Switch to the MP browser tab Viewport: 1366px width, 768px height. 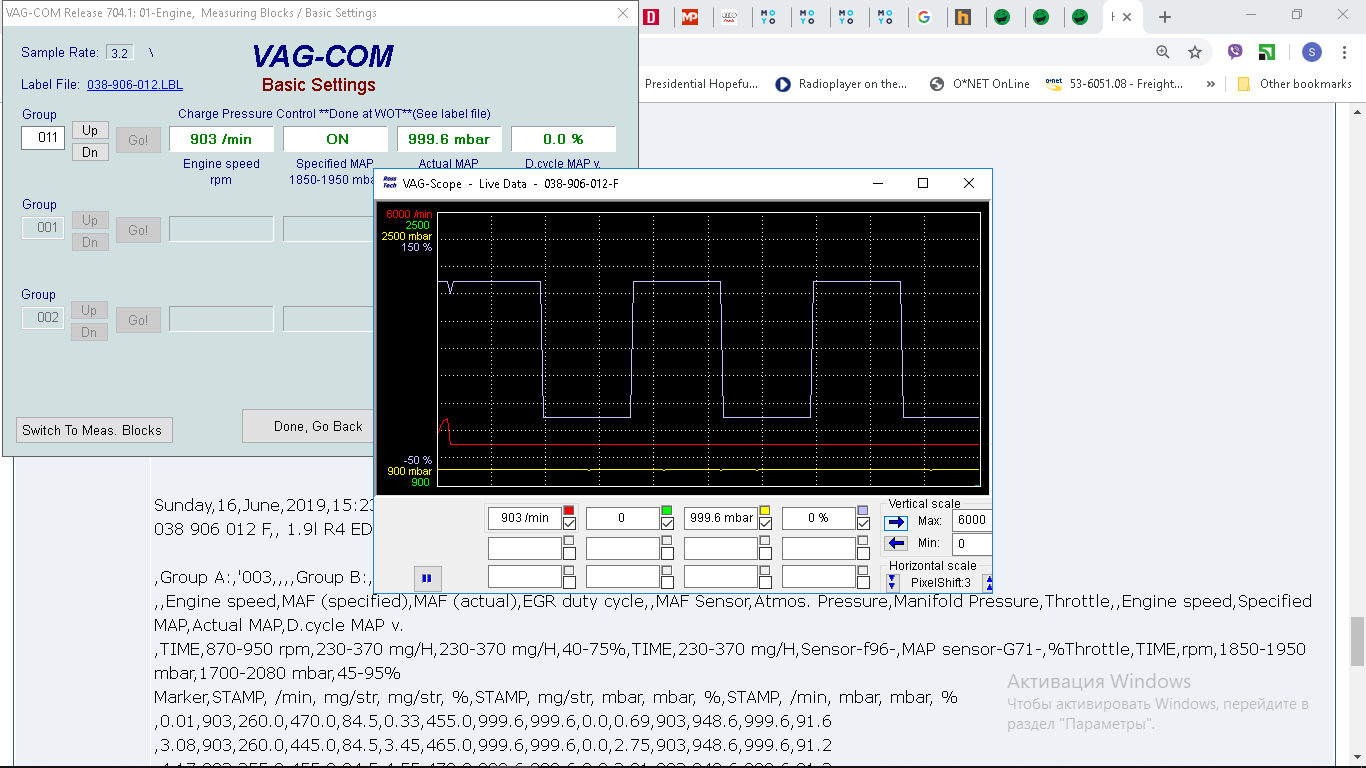[x=690, y=17]
